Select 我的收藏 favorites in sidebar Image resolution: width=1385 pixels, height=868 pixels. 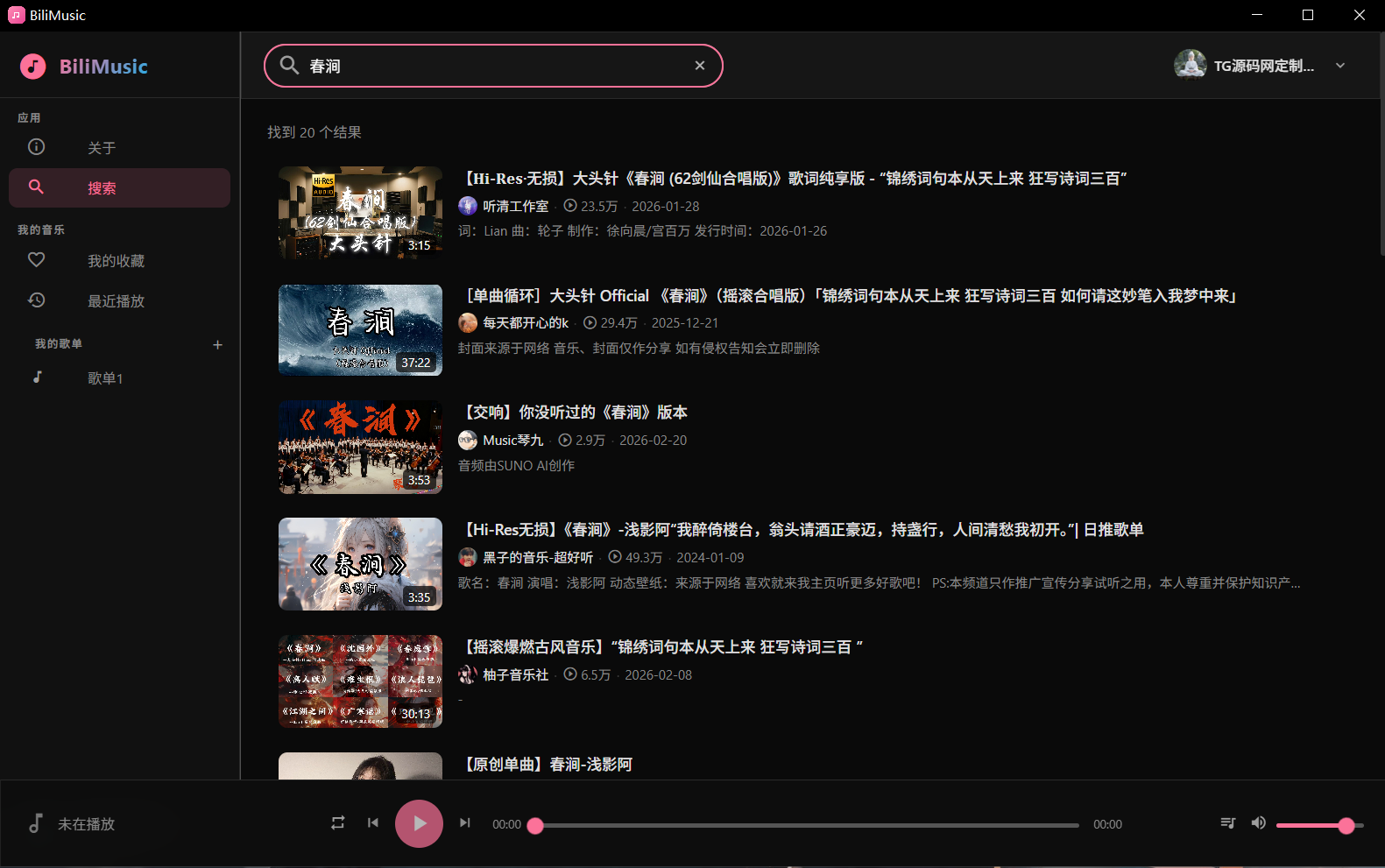(x=116, y=261)
